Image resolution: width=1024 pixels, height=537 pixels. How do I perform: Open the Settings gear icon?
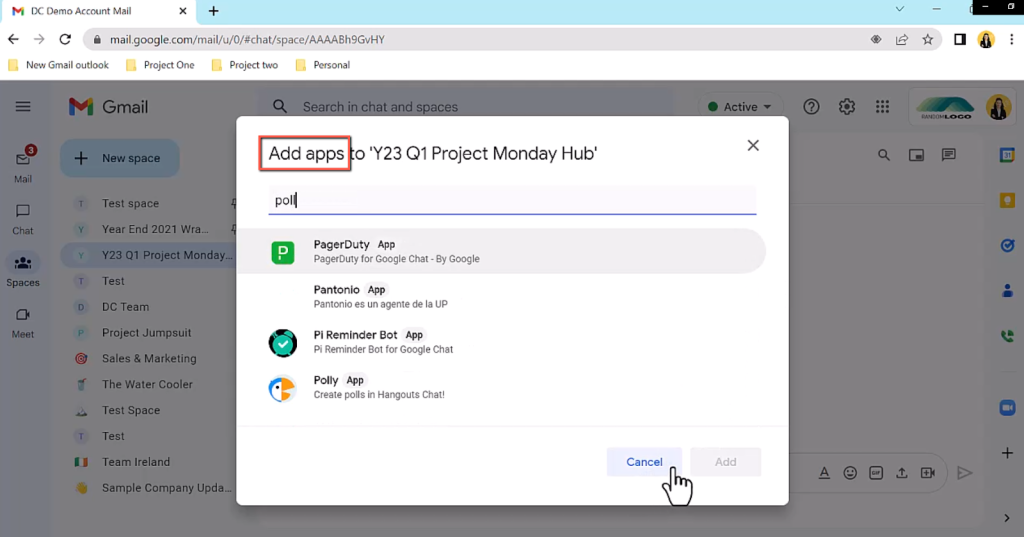tap(847, 106)
